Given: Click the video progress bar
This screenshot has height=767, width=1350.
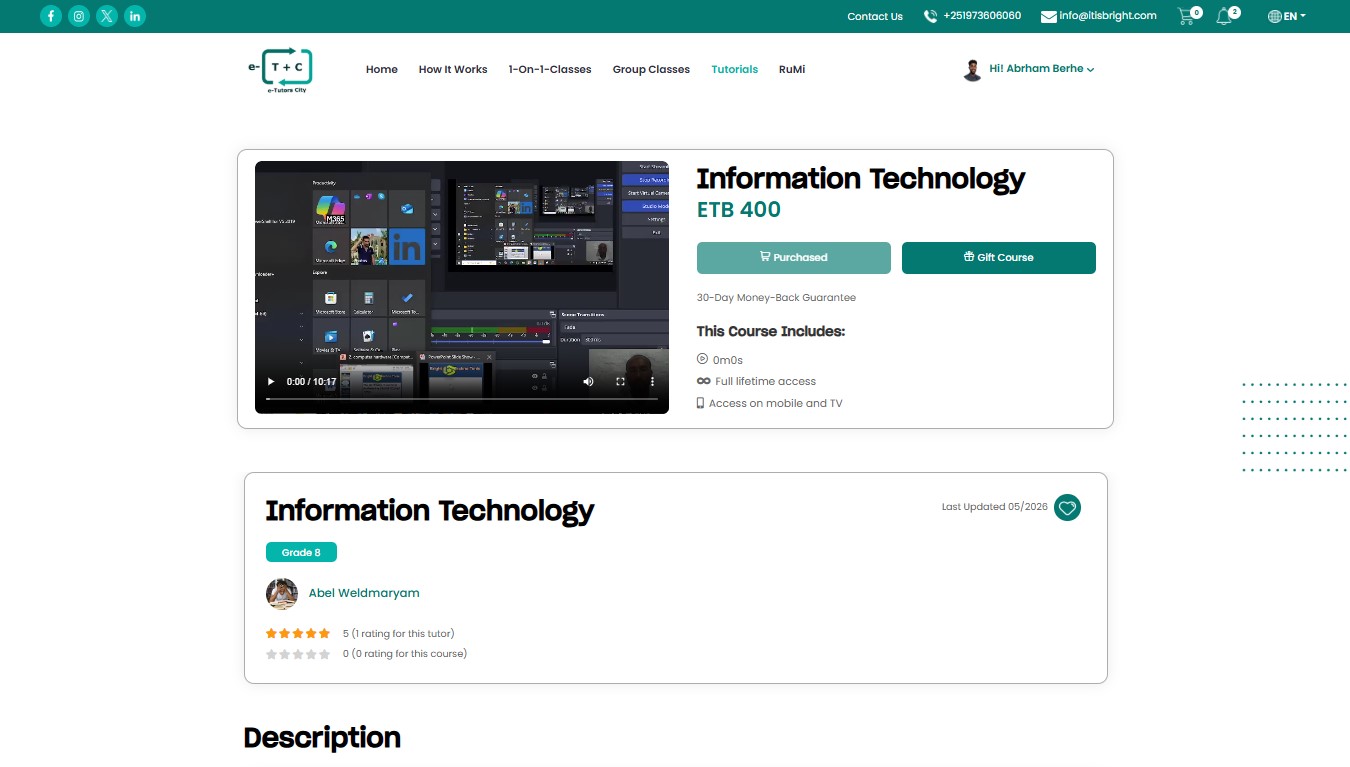Looking at the screenshot, I should [461, 399].
